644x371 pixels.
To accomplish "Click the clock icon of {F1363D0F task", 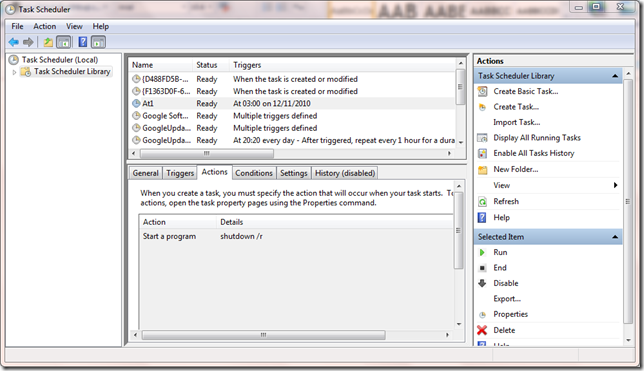I will (136, 91).
